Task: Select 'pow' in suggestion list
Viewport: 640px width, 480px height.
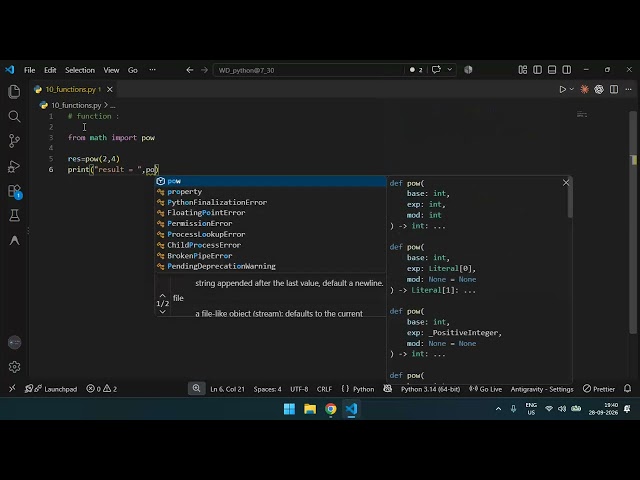Action: click(x=270, y=181)
